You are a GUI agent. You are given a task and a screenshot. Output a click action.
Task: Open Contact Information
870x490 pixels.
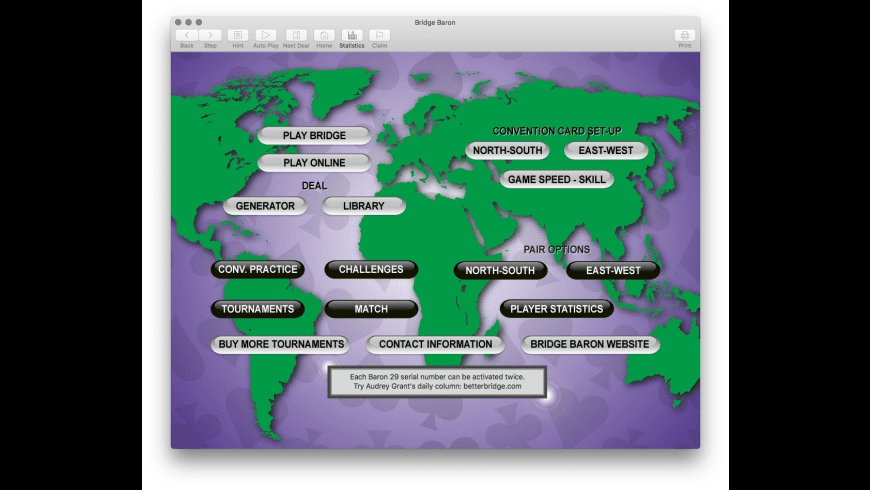pos(435,344)
